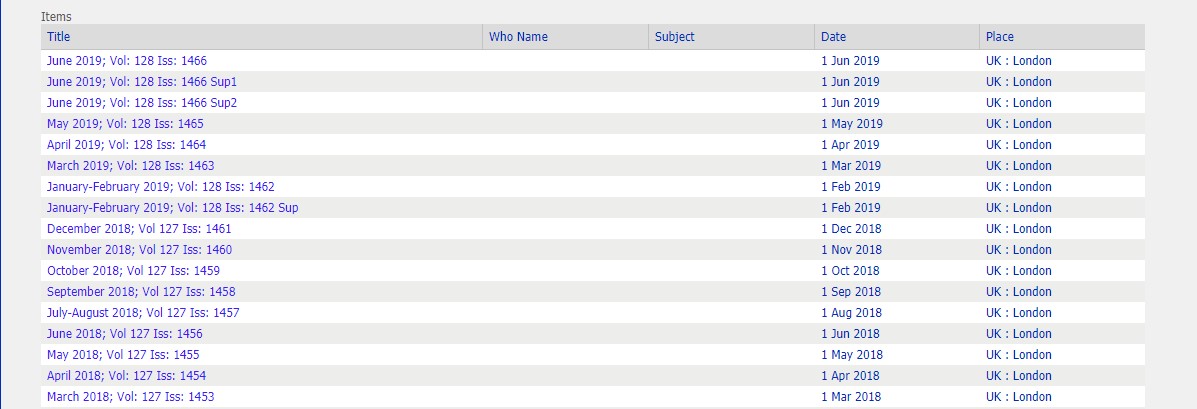
Task: Open January-February 2019 Iss: 1462 Sup
Action: click(x=173, y=208)
